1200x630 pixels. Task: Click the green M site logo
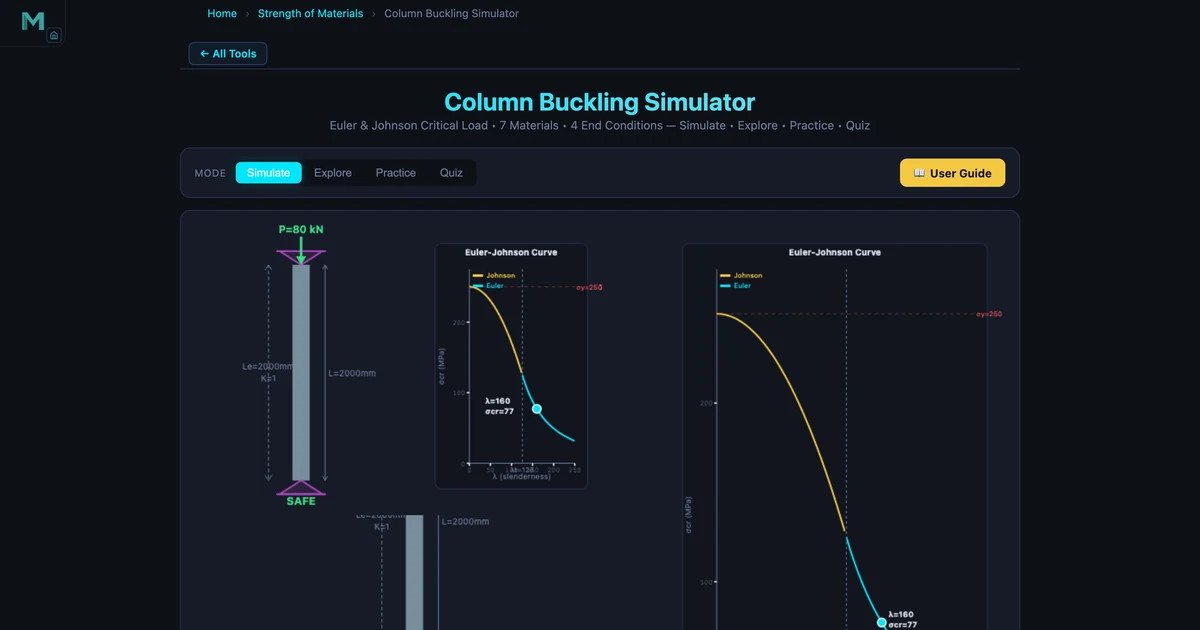click(32, 21)
